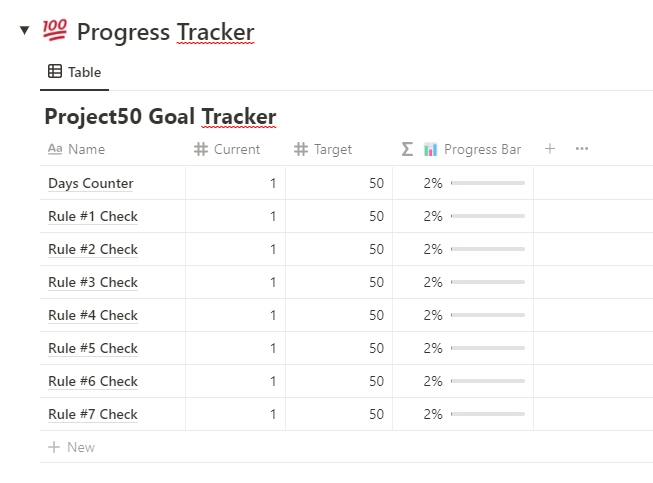653x483 pixels.
Task: Open the Rule #1 Check entry
Action: pyautogui.click(x=93, y=216)
